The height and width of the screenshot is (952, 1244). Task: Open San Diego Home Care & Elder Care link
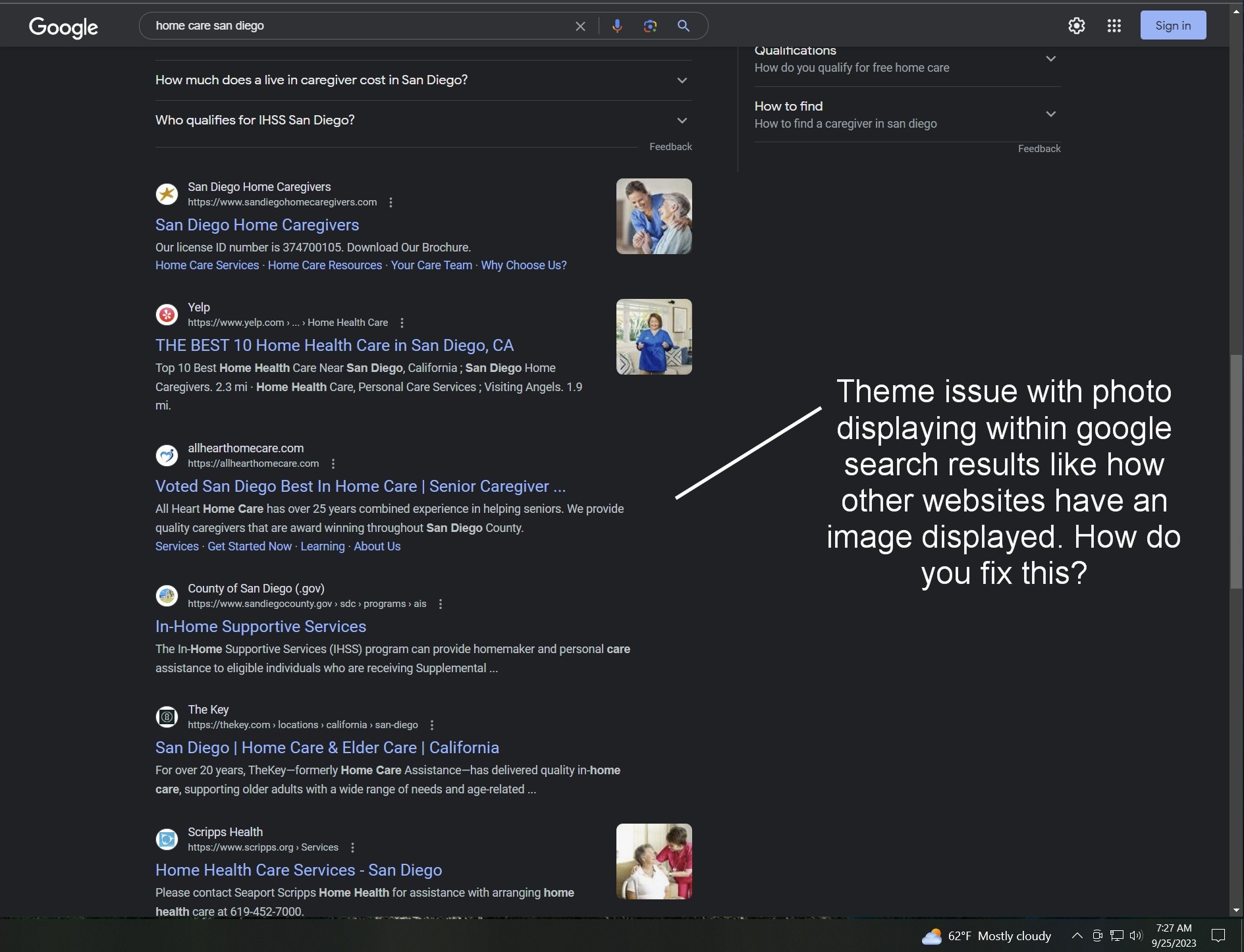click(x=327, y=748)
